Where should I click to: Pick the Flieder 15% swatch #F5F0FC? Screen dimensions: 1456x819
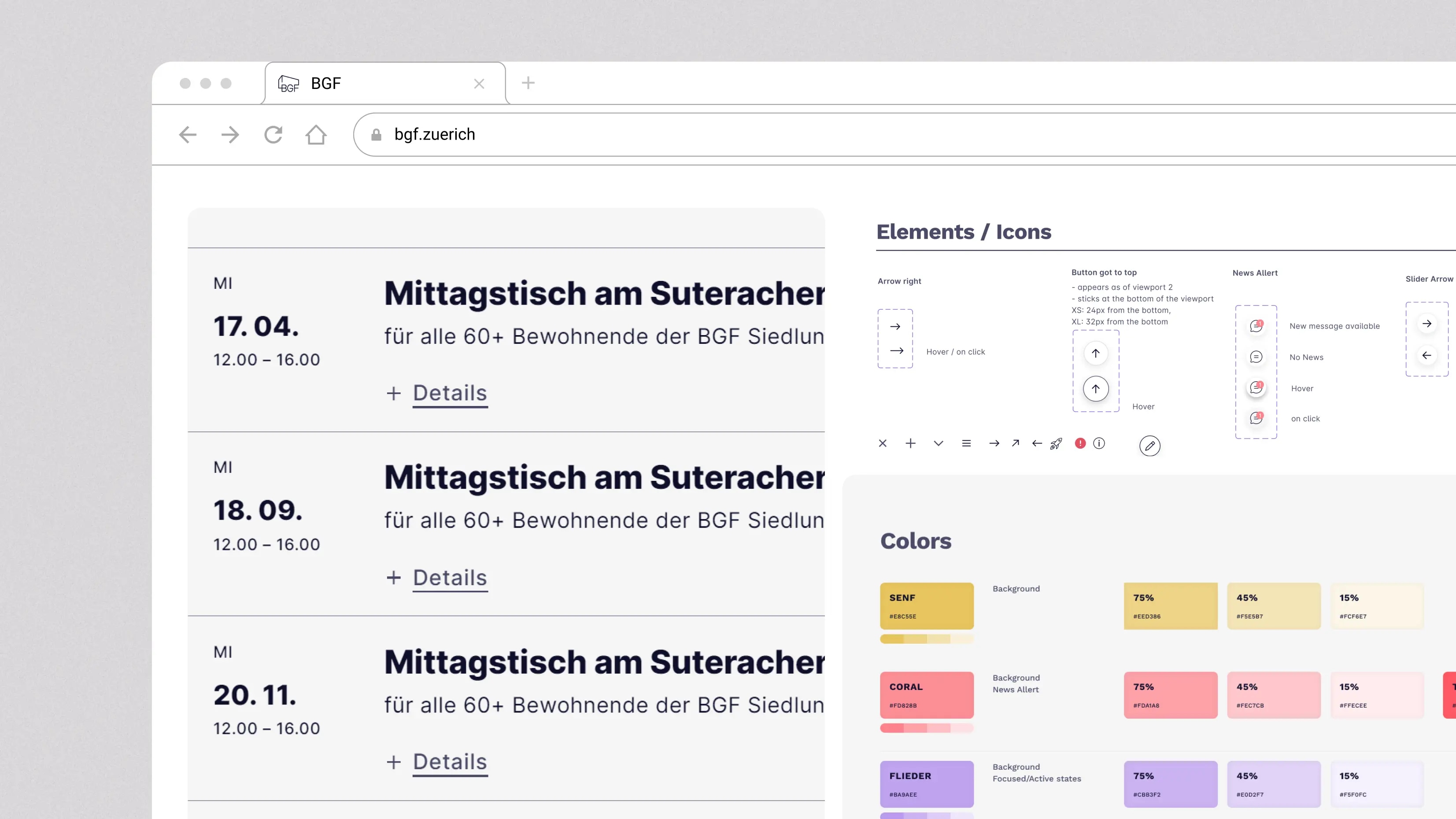point(1377,784)
